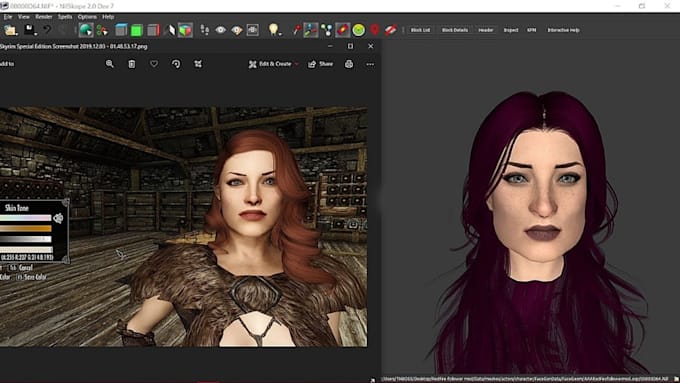Switch to Side view cube icon
This screenshot has height=383, width=680.
tap(153, 30)
